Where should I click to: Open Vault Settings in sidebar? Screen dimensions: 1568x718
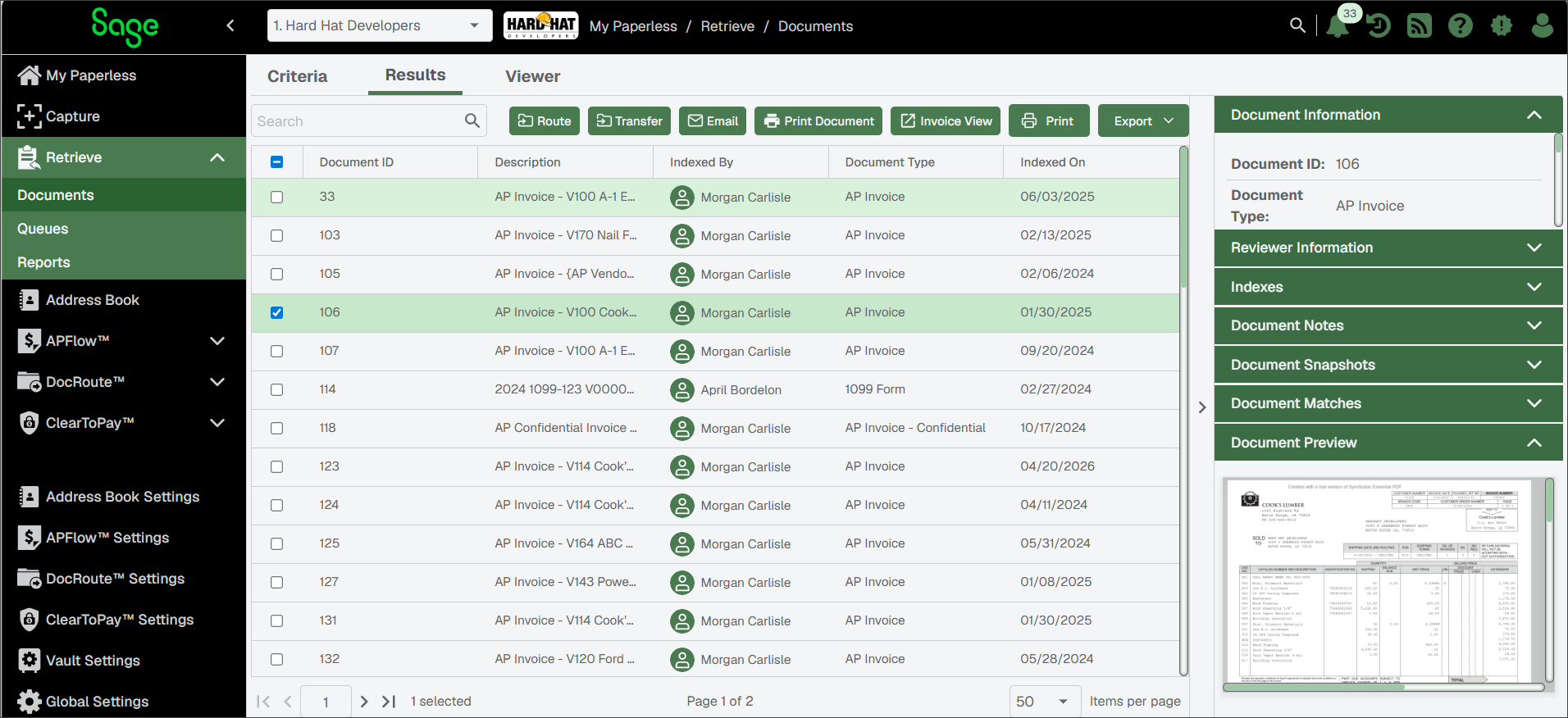tap(123, 661)
